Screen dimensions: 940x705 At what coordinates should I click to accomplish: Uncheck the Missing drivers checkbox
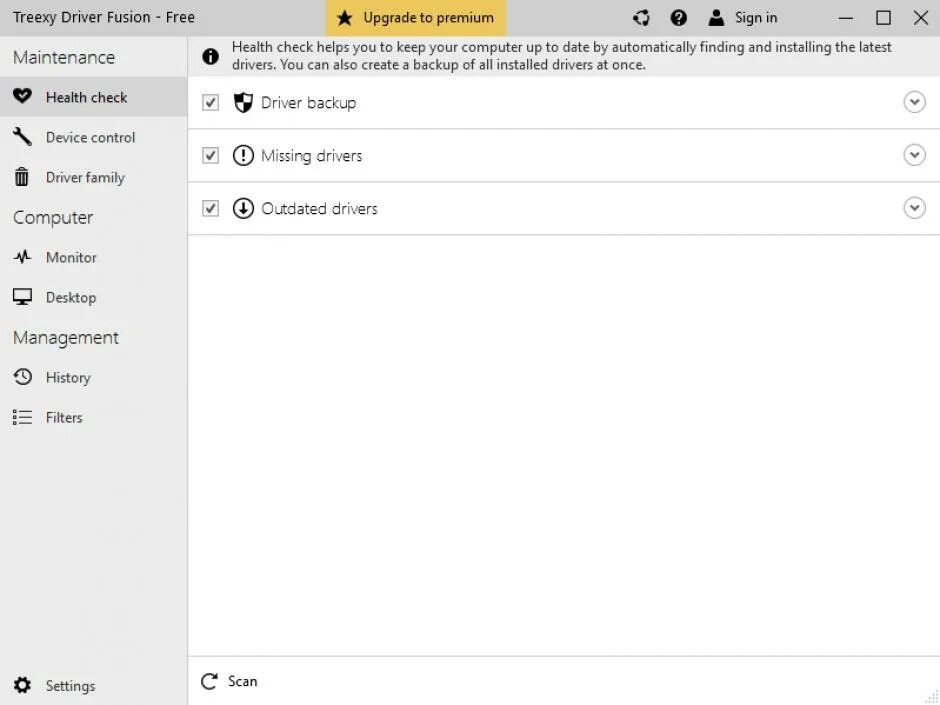click(x=210, y=155)
